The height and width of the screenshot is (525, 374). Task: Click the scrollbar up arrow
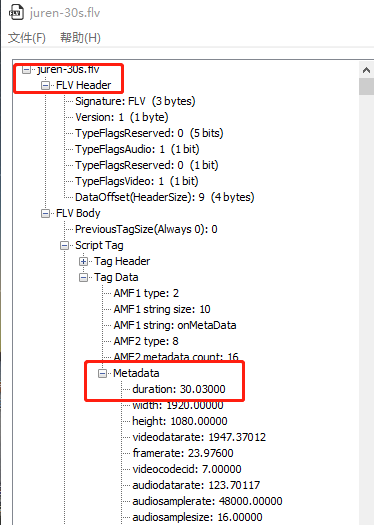(366, 70)
